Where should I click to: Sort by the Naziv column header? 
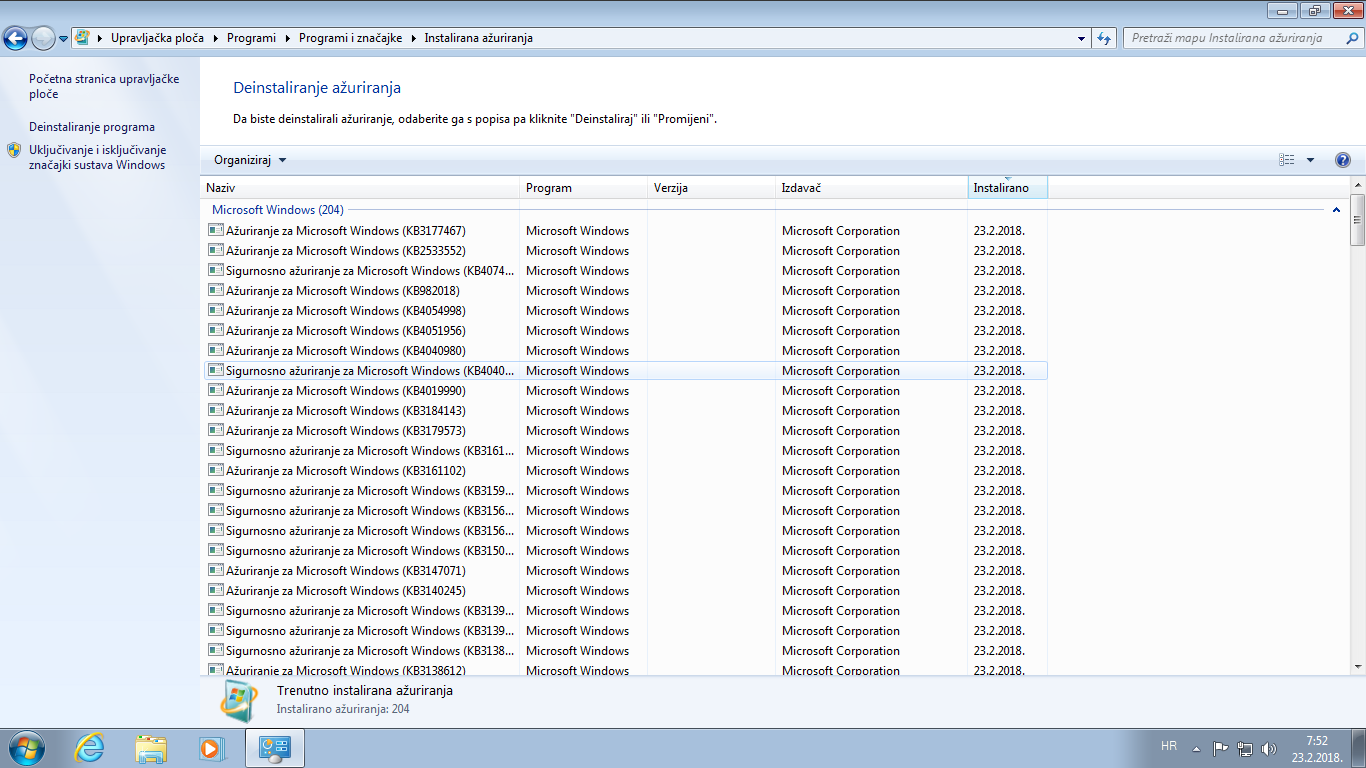click(x=360, y=188)
